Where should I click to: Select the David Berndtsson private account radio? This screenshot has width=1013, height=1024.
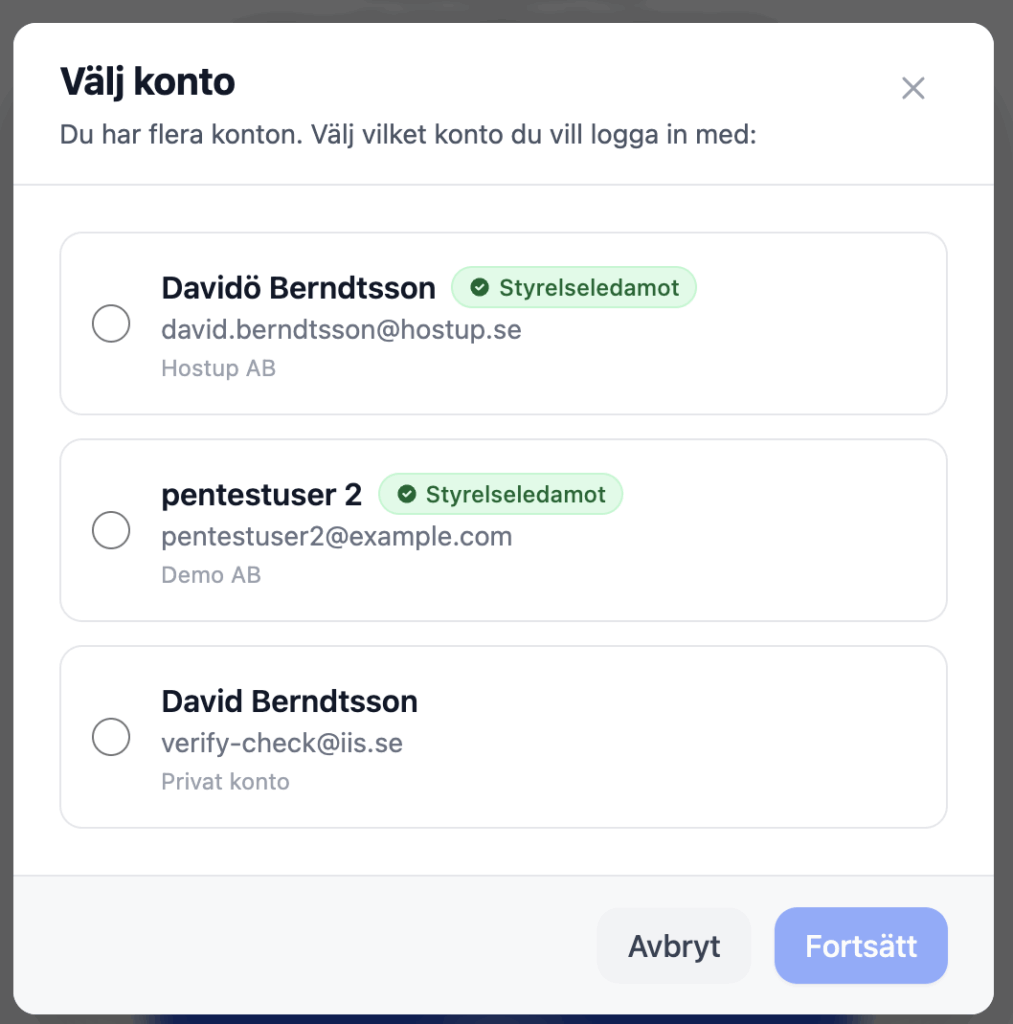tap(111, 737)
